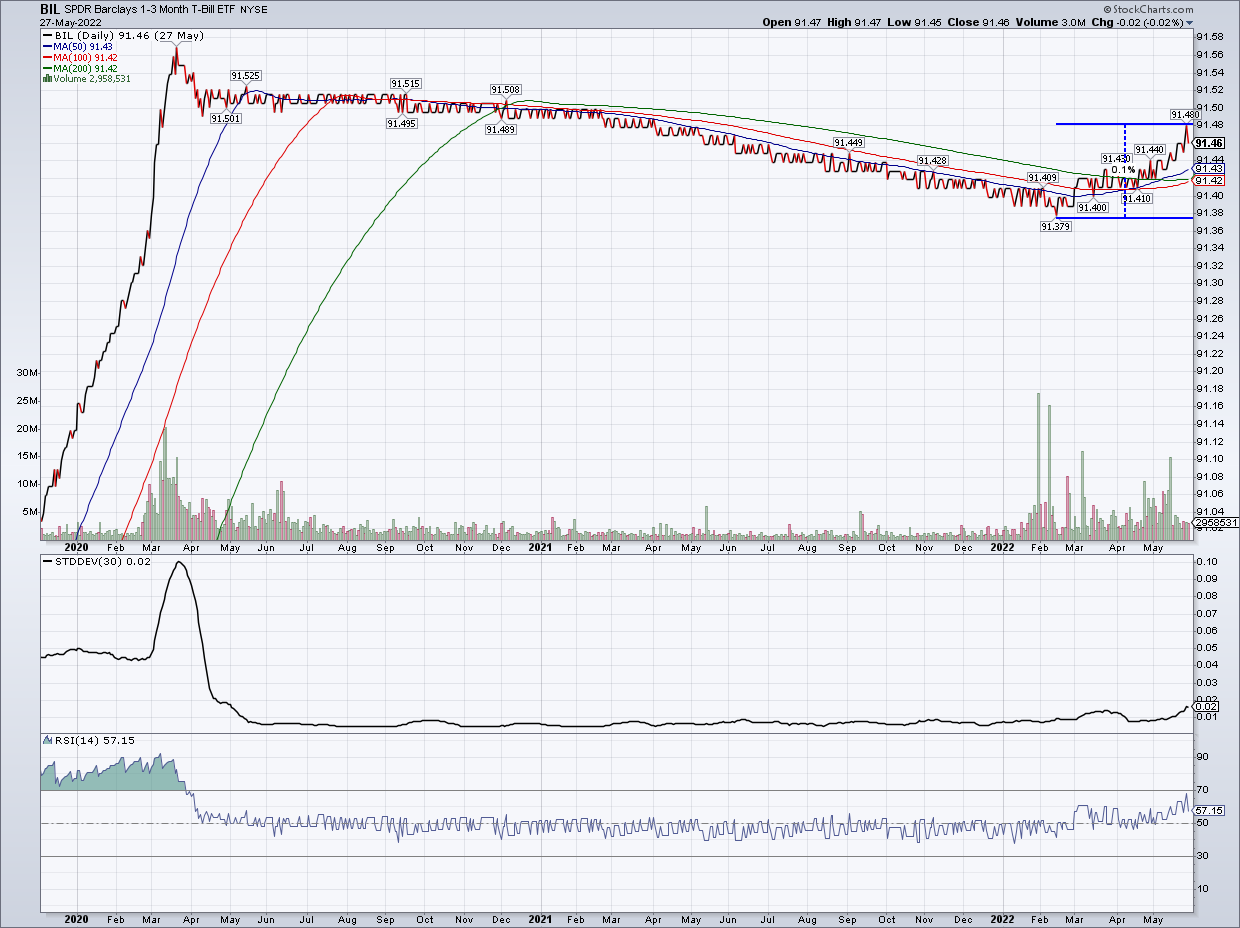Click the 91.501 price trough label
The width and height of the screenshot is (1240, 928).
[226, 118]
